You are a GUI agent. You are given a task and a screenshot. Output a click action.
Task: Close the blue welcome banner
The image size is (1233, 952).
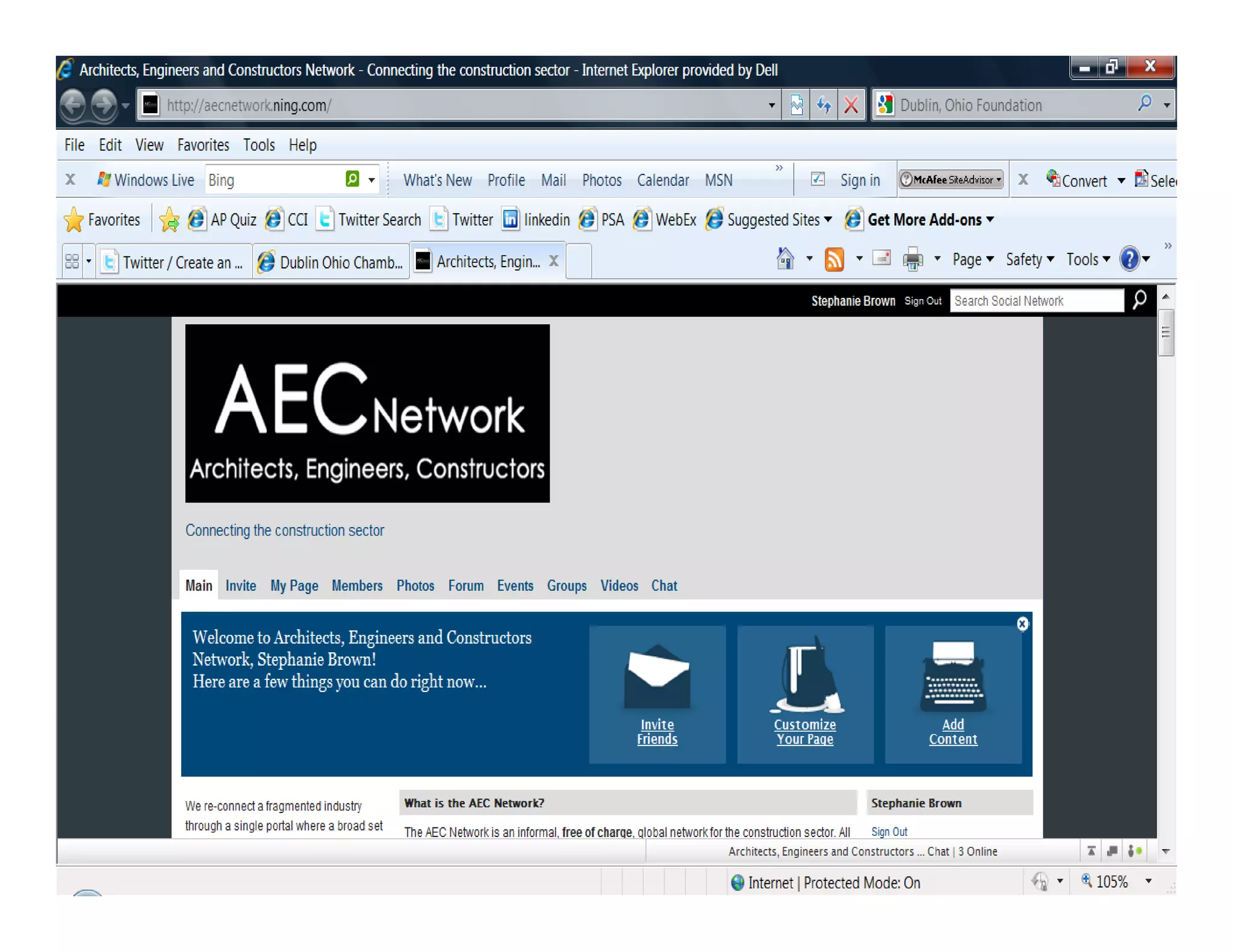pos(1022,624)
